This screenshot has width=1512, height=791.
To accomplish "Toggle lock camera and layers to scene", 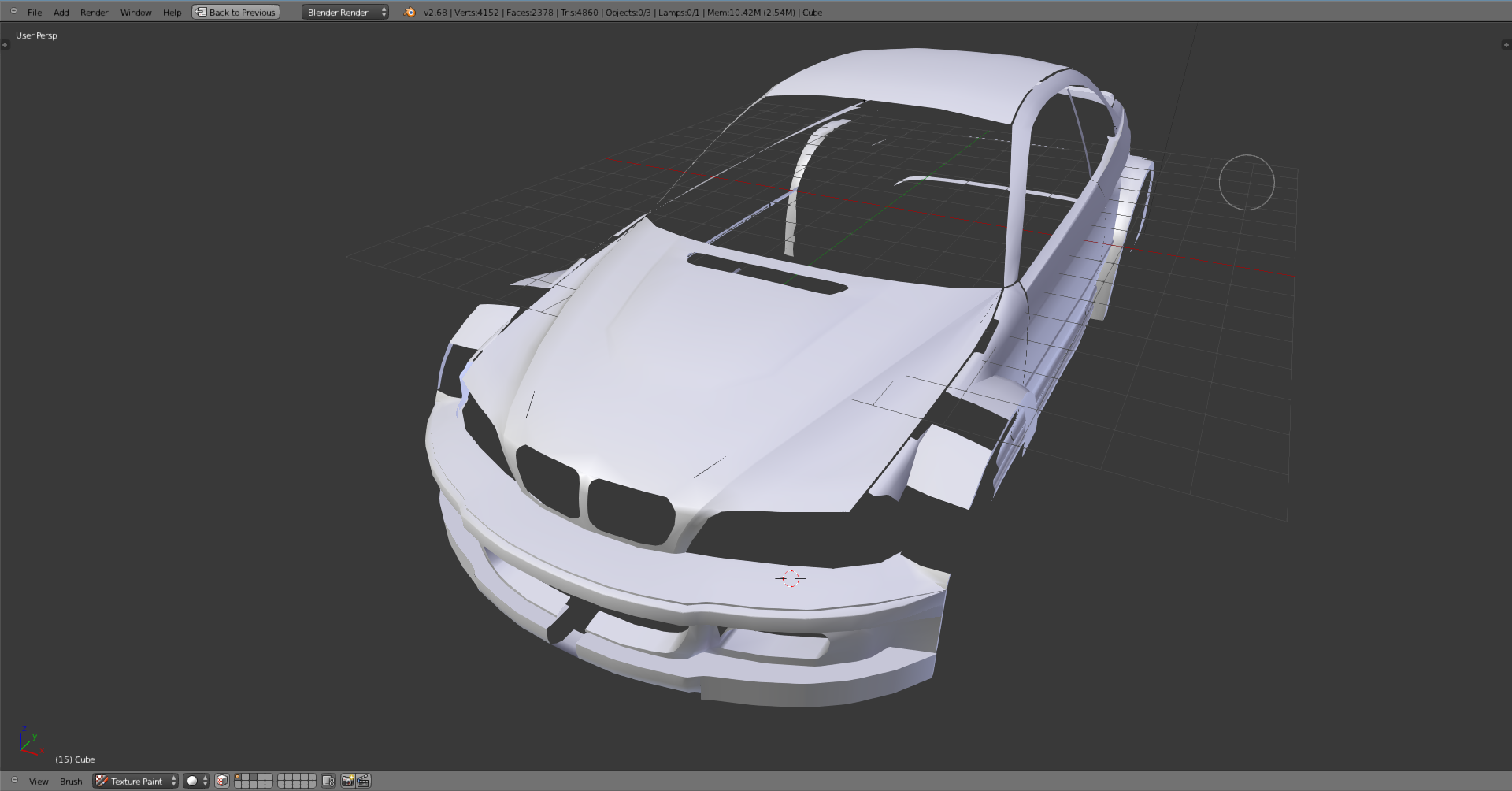I will (328, 781).
